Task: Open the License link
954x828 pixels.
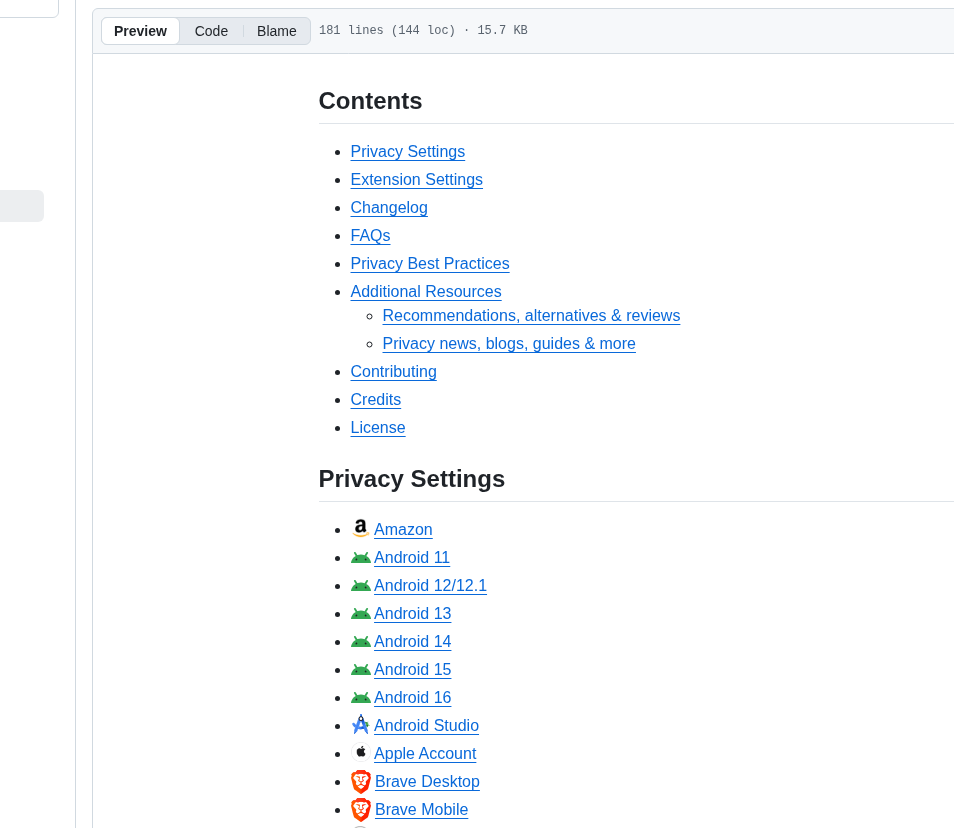Action: [378, 428]
